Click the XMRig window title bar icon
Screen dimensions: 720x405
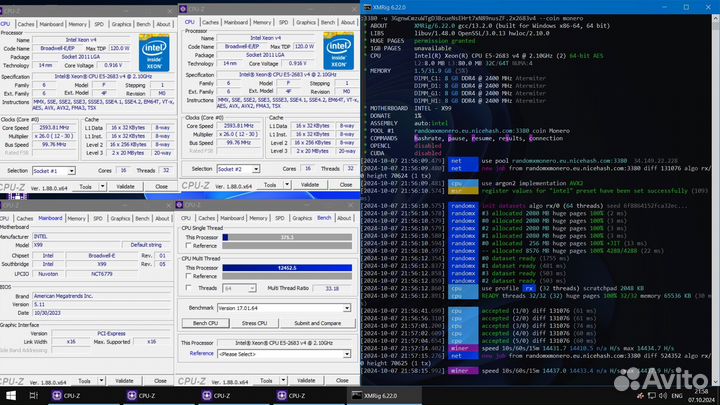click(x=367, y=7)
